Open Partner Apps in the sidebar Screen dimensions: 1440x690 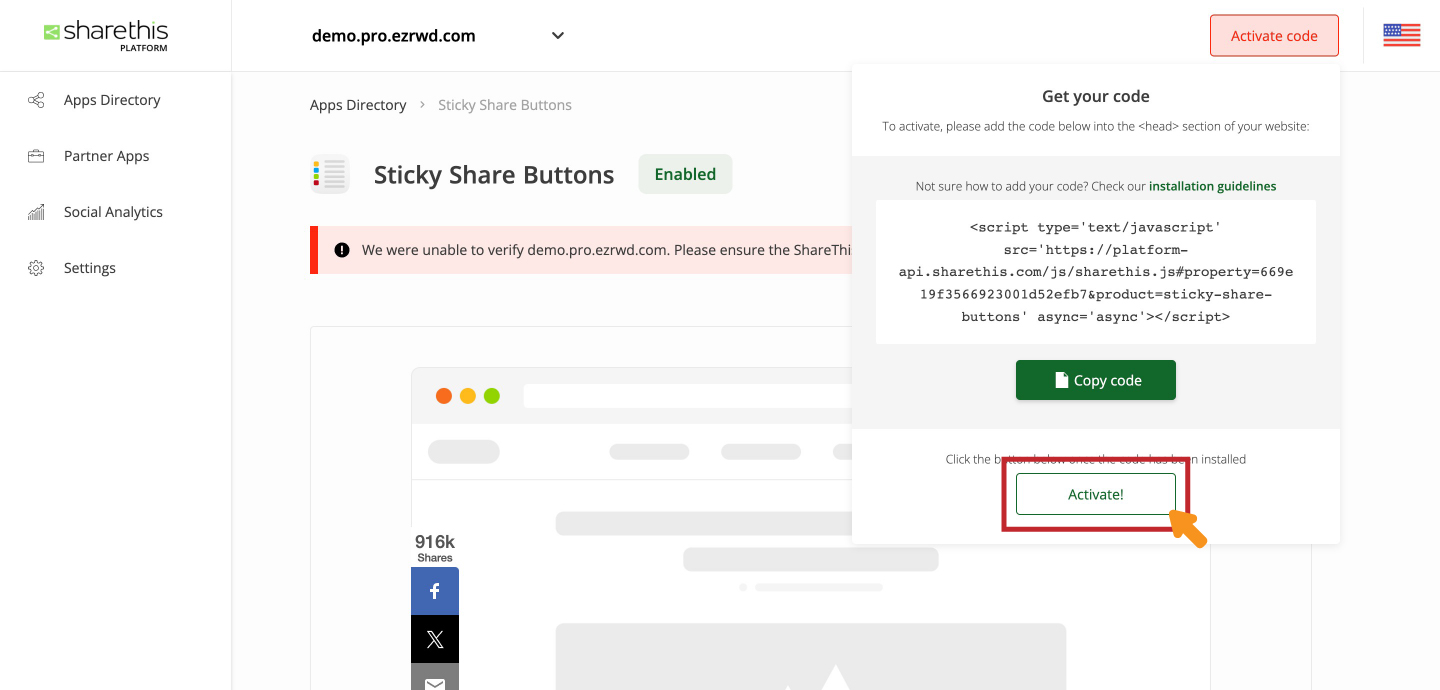click(x=106, y=156)
